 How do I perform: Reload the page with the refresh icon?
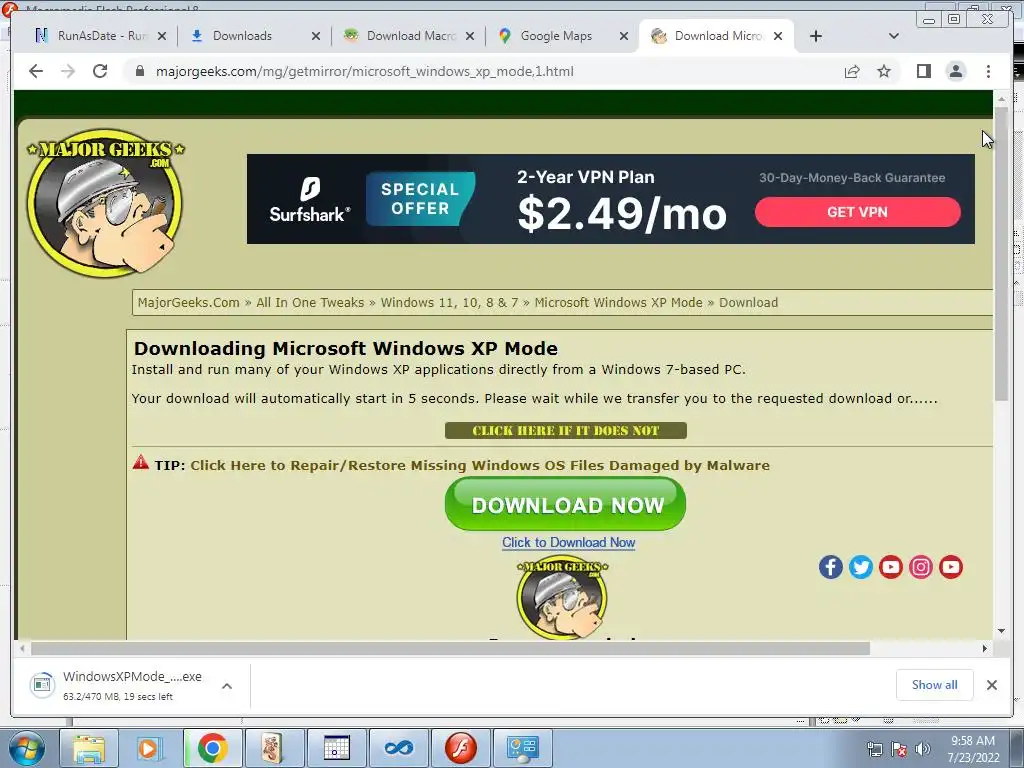click(x=100, y=71)
